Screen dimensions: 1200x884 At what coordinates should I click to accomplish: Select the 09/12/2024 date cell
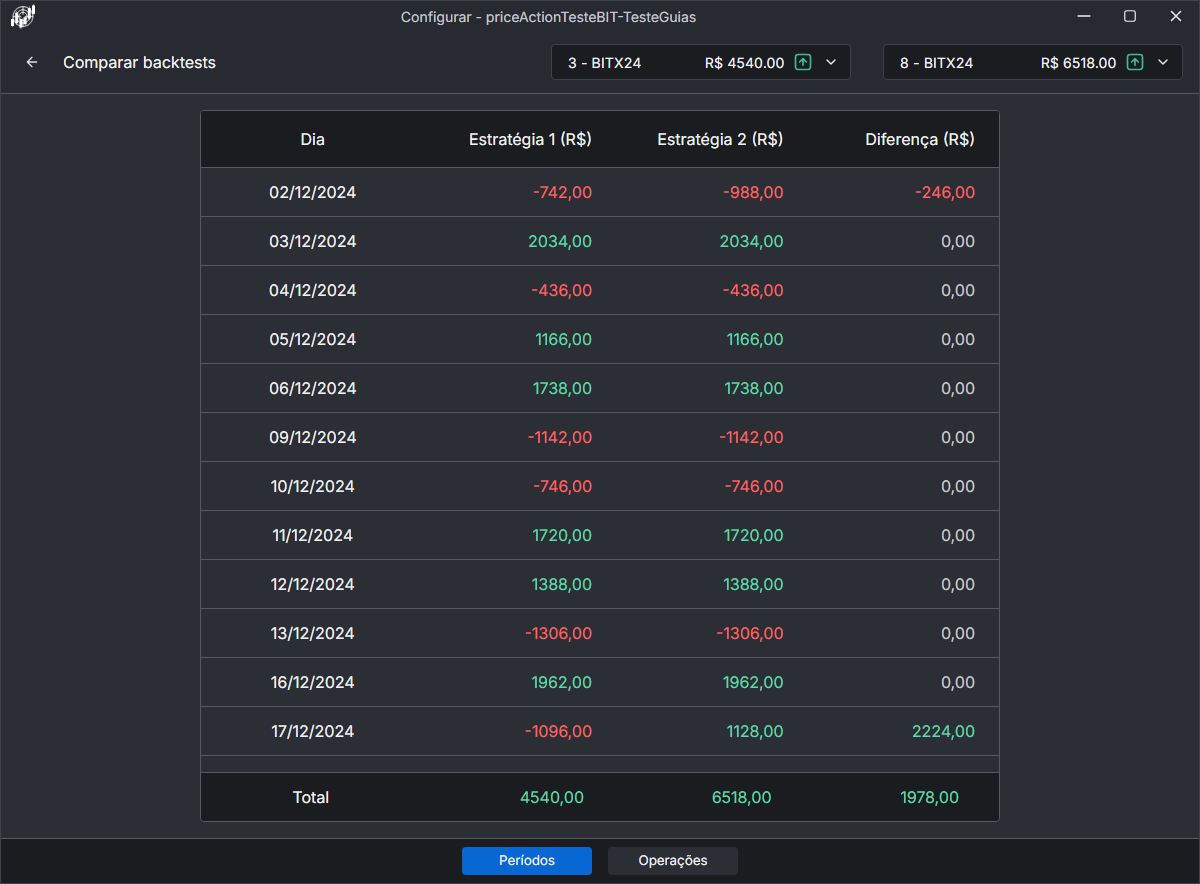click(x=312, y=437)
